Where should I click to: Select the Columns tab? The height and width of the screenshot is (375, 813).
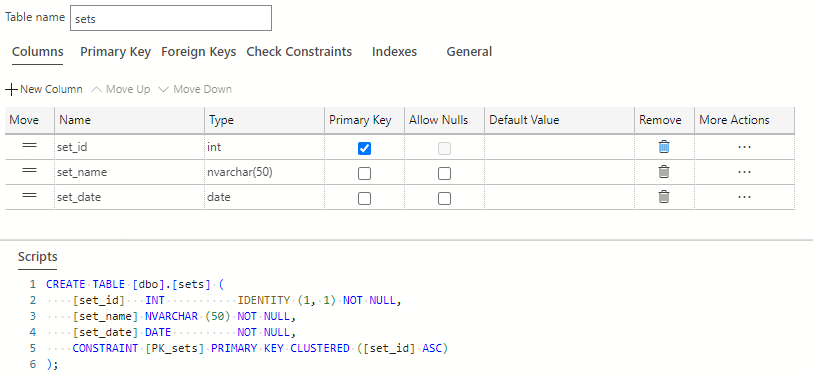point(38,52)
